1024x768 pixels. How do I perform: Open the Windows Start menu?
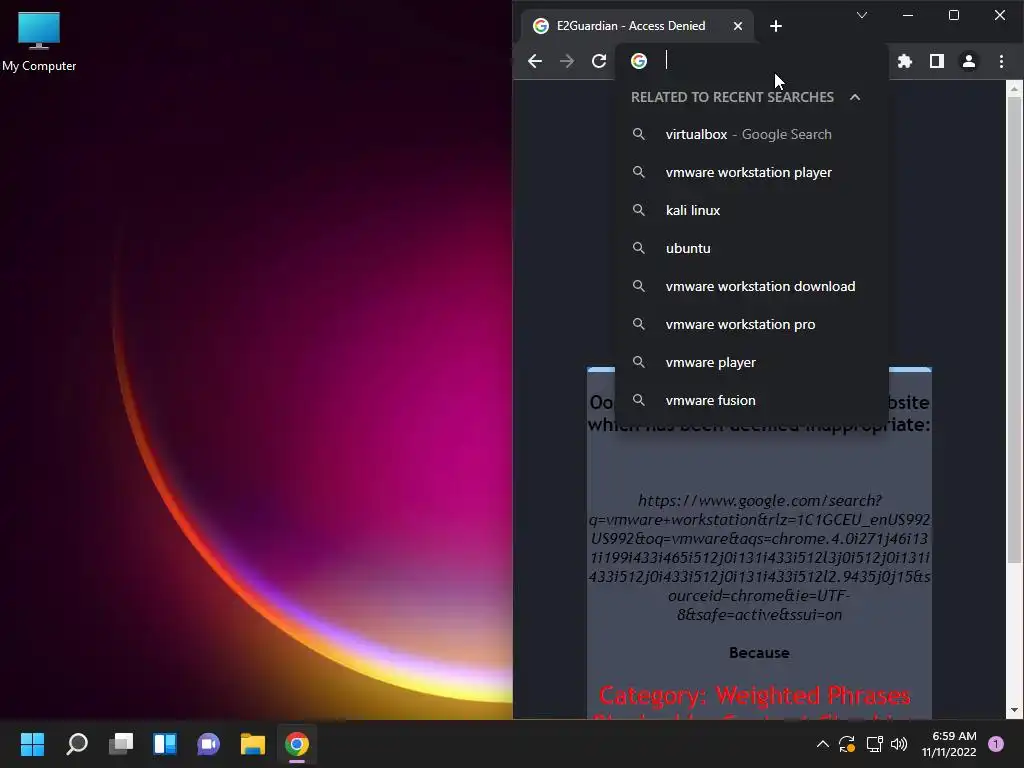click(x=32, y=744)
